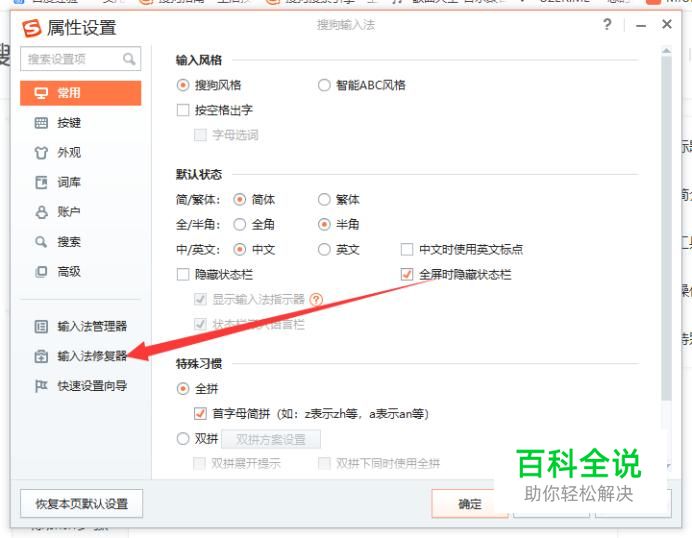This screenshot has width=692, height=538.
Task: Choose 繁体 radio button
Action: (324, 200)
